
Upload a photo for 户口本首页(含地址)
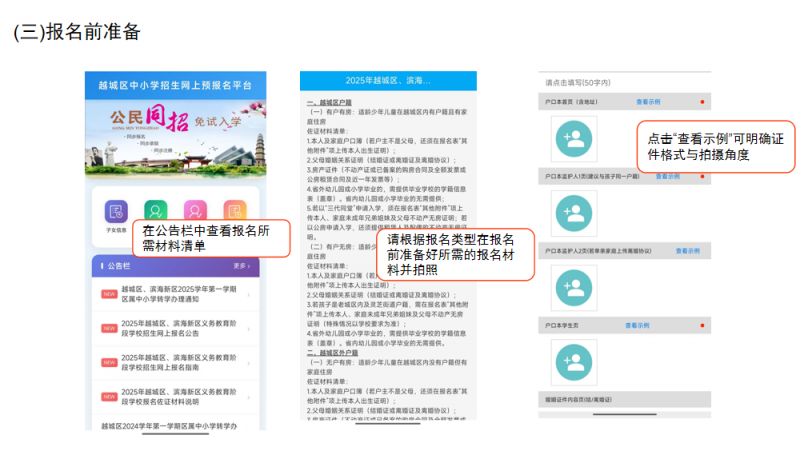point(574,139)
